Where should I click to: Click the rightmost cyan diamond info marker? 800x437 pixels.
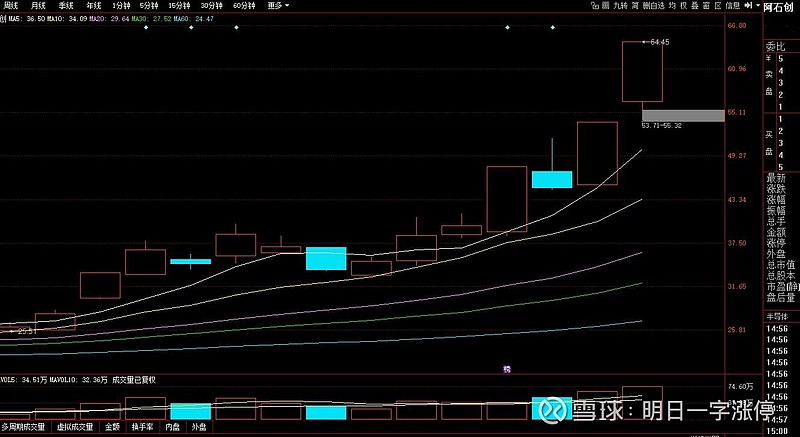pyautogui.click(x=553, y=28)
